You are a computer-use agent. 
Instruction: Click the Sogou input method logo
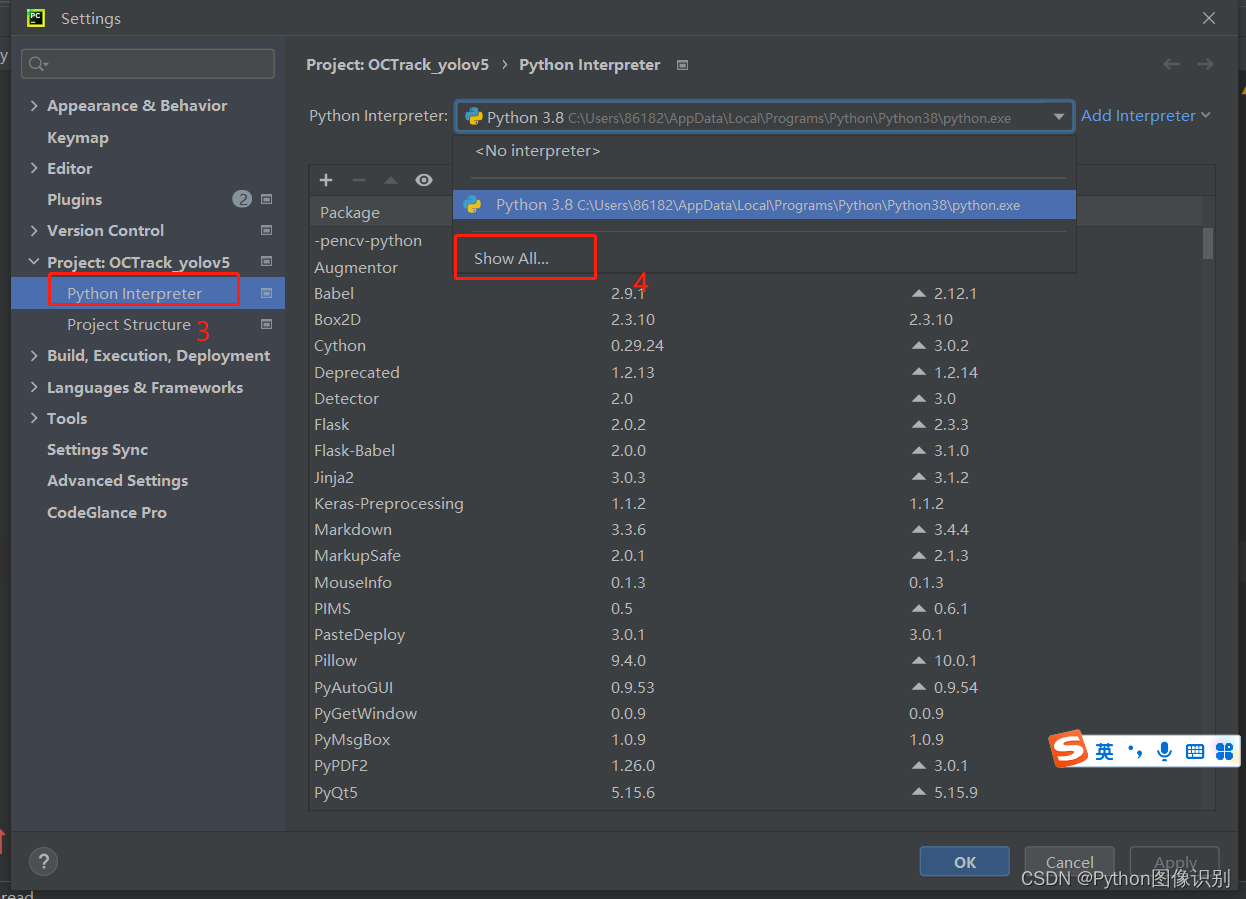pyautogui.click(x=1069, y=750)
